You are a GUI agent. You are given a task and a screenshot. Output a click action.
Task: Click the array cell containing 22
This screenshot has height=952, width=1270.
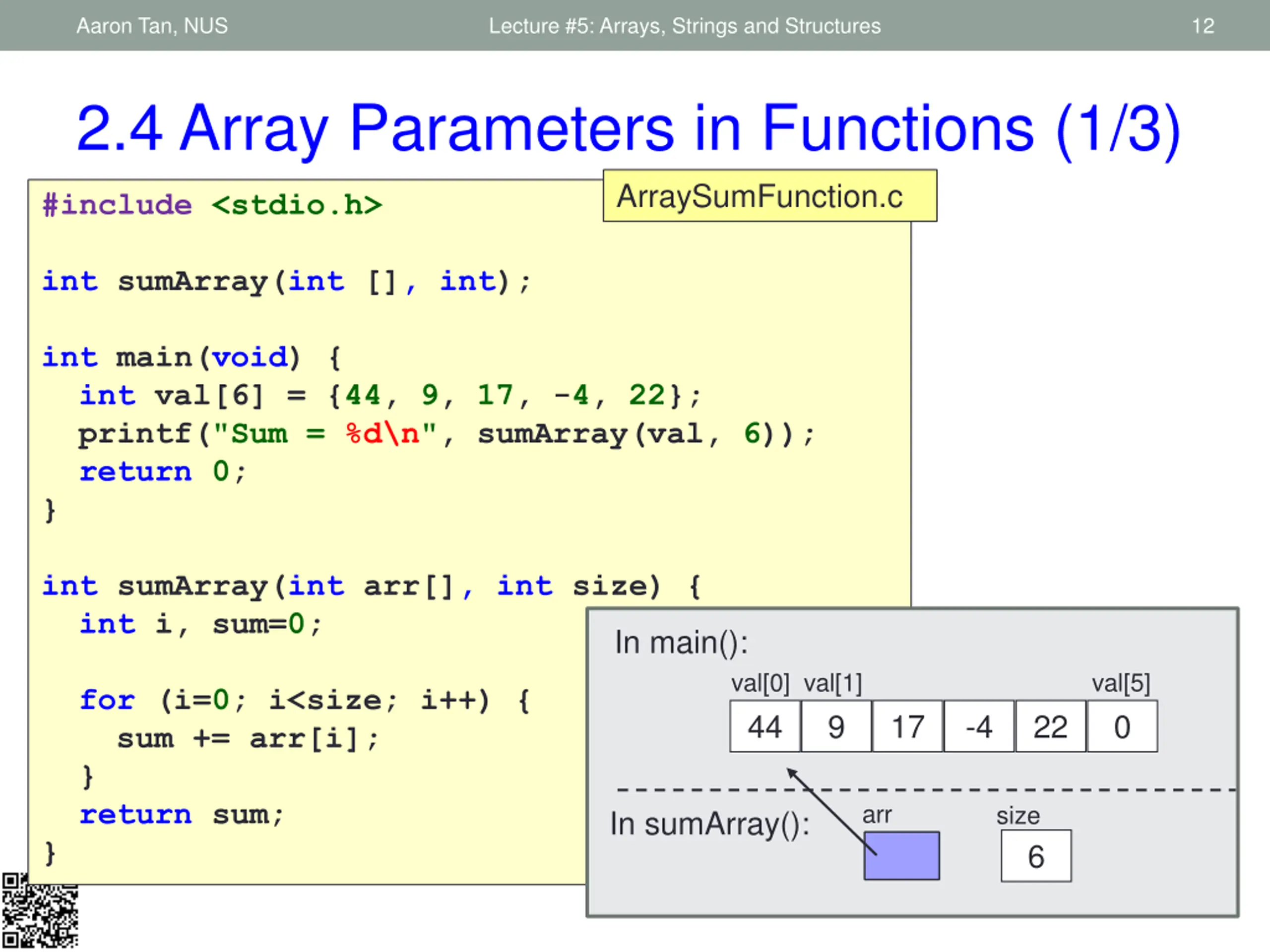click(x=1051, y=726)
